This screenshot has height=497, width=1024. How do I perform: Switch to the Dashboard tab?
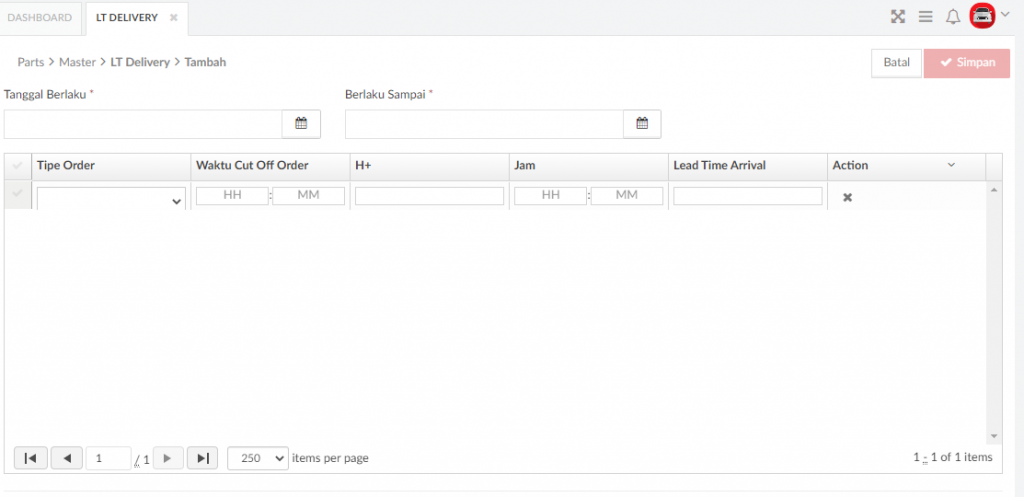(x=40, y=18)
